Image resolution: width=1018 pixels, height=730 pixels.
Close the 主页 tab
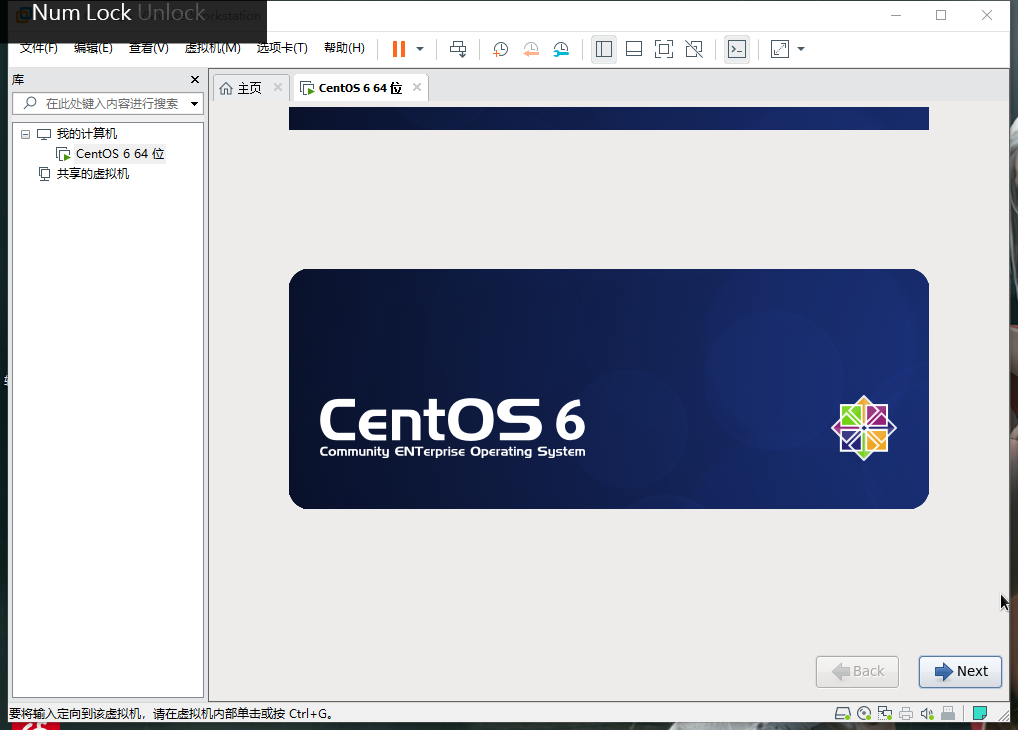click(x=278, y=87)
